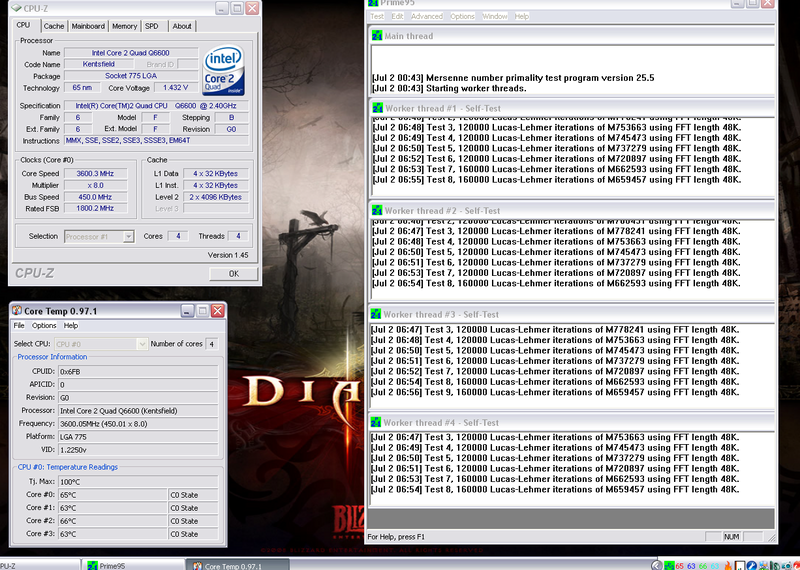Viewport: 800px width, 570px height.
Task: Open the Select CPU dropdown in Core Temp
Action: tap(142, 344)
